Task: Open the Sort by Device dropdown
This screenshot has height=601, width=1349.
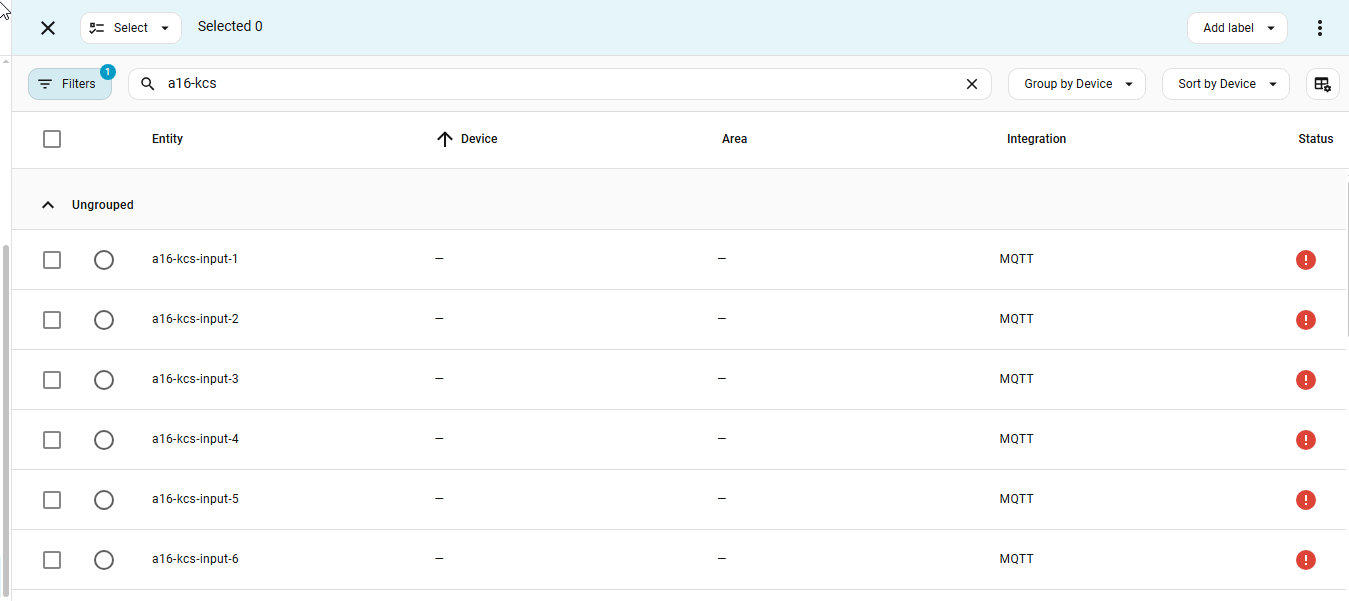Action: click(x=1225, y=84)
